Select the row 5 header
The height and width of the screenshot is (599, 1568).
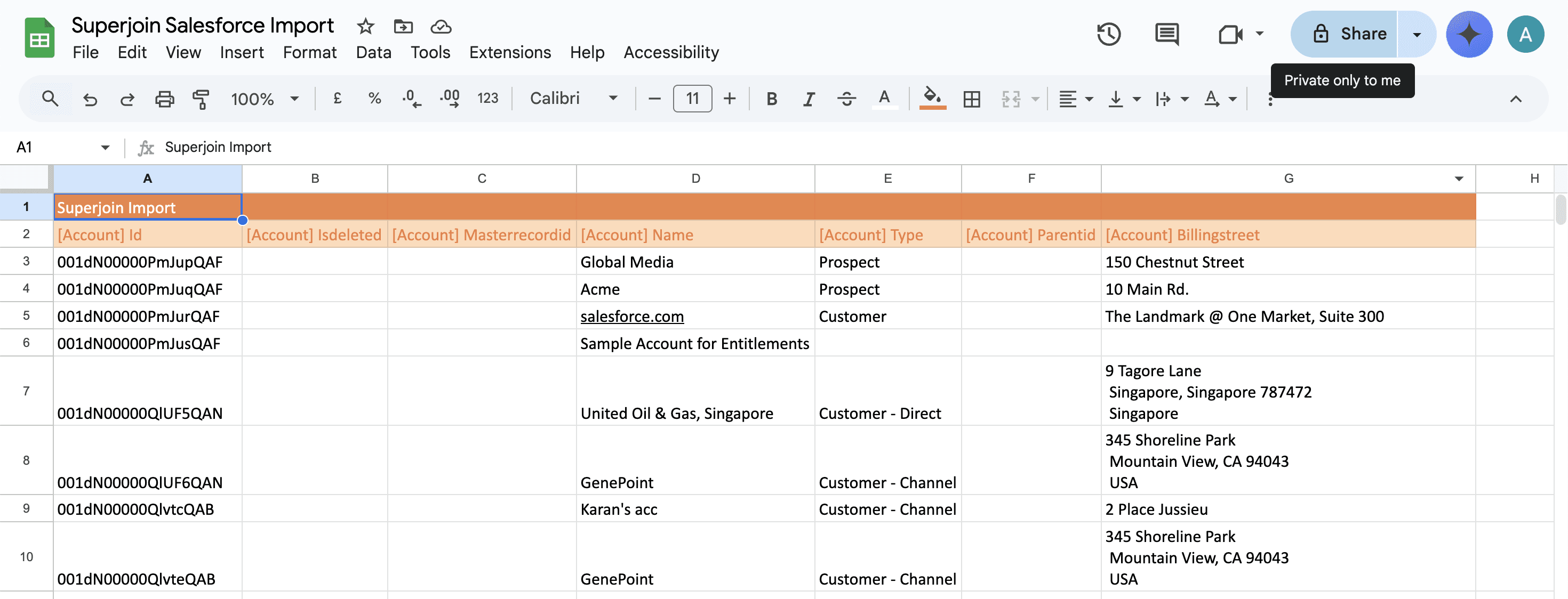[x=26, y=316]
